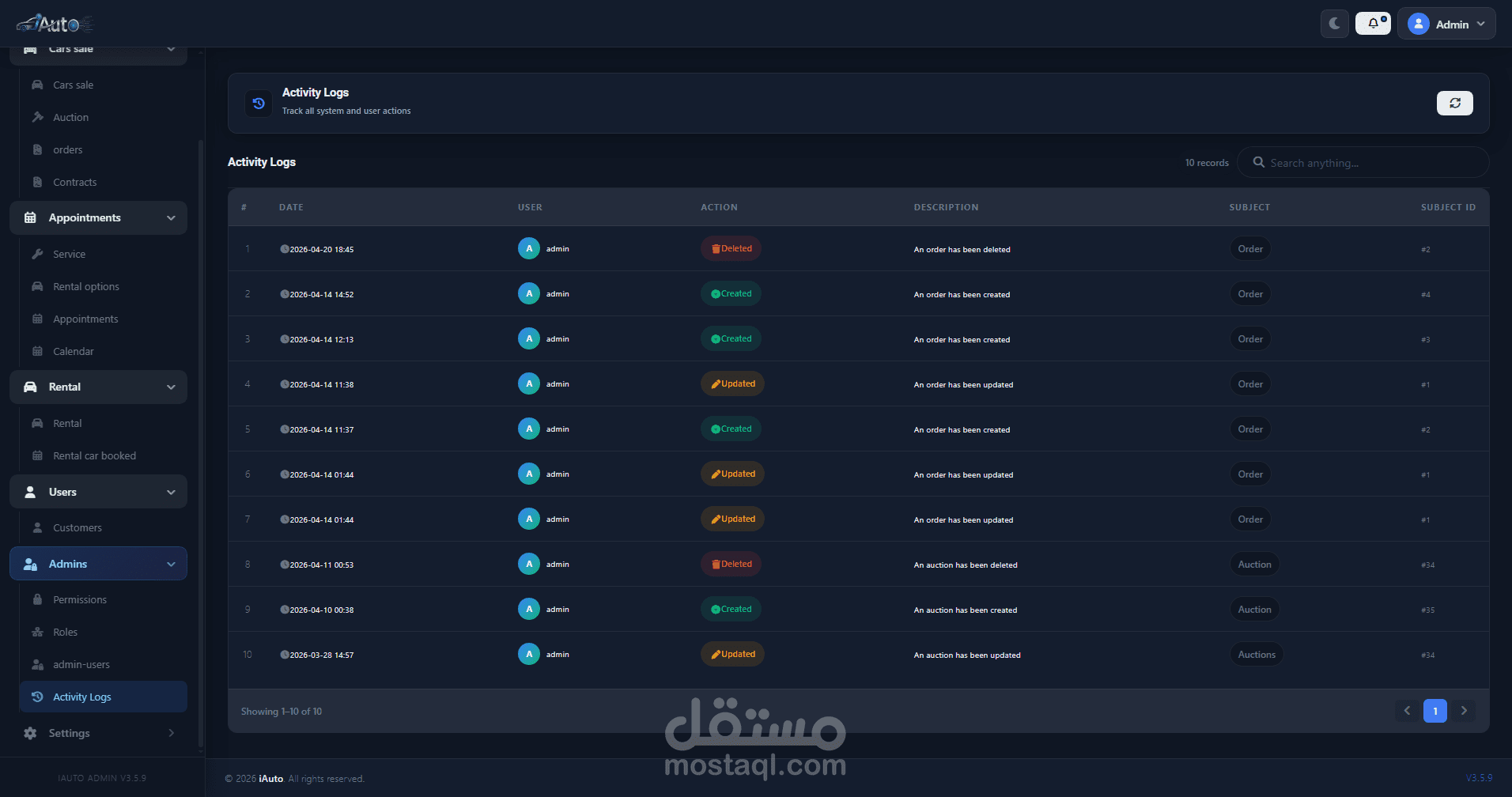1512x797 pixels.
Task: Click admin avatar in row 1
Action: 529,248
